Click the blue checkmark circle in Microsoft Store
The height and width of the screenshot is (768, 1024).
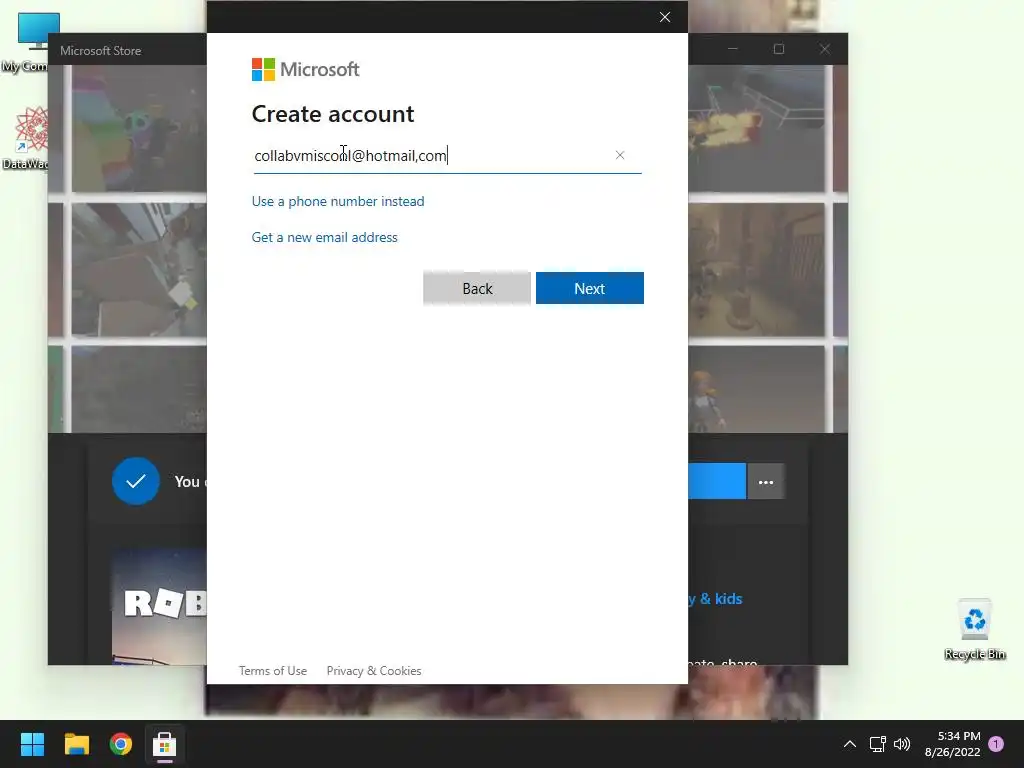pos(136,481)
